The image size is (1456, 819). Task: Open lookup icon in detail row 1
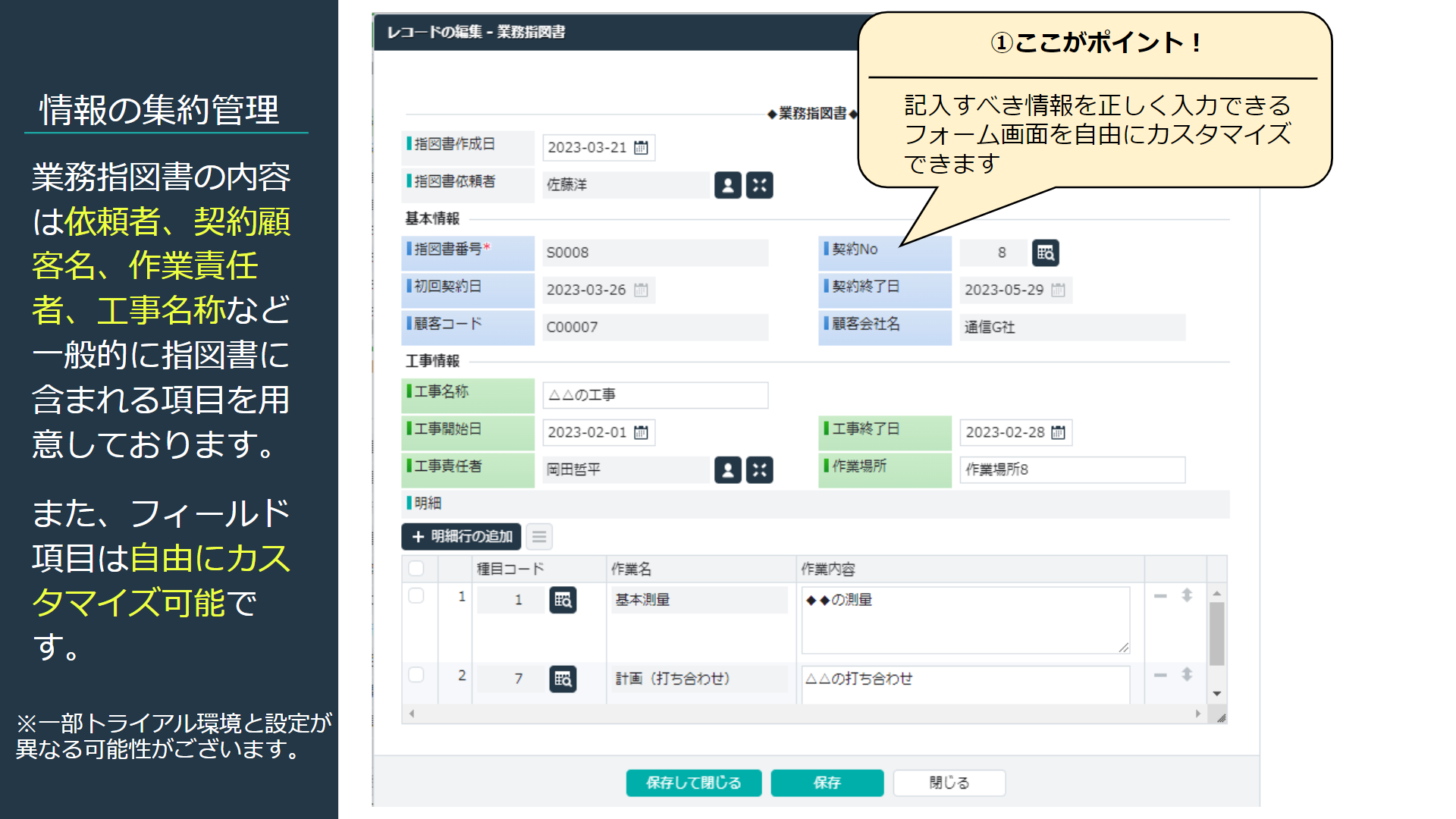(x=562, y=600)
